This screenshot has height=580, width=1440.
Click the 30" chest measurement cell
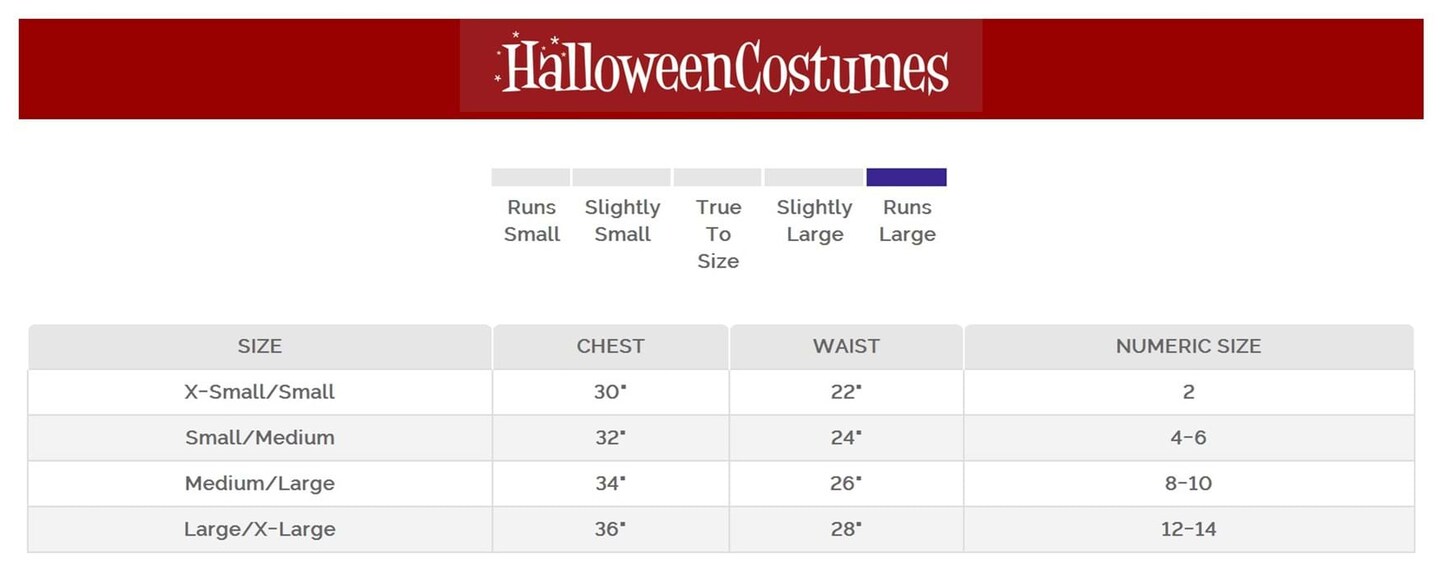(610, 392)
